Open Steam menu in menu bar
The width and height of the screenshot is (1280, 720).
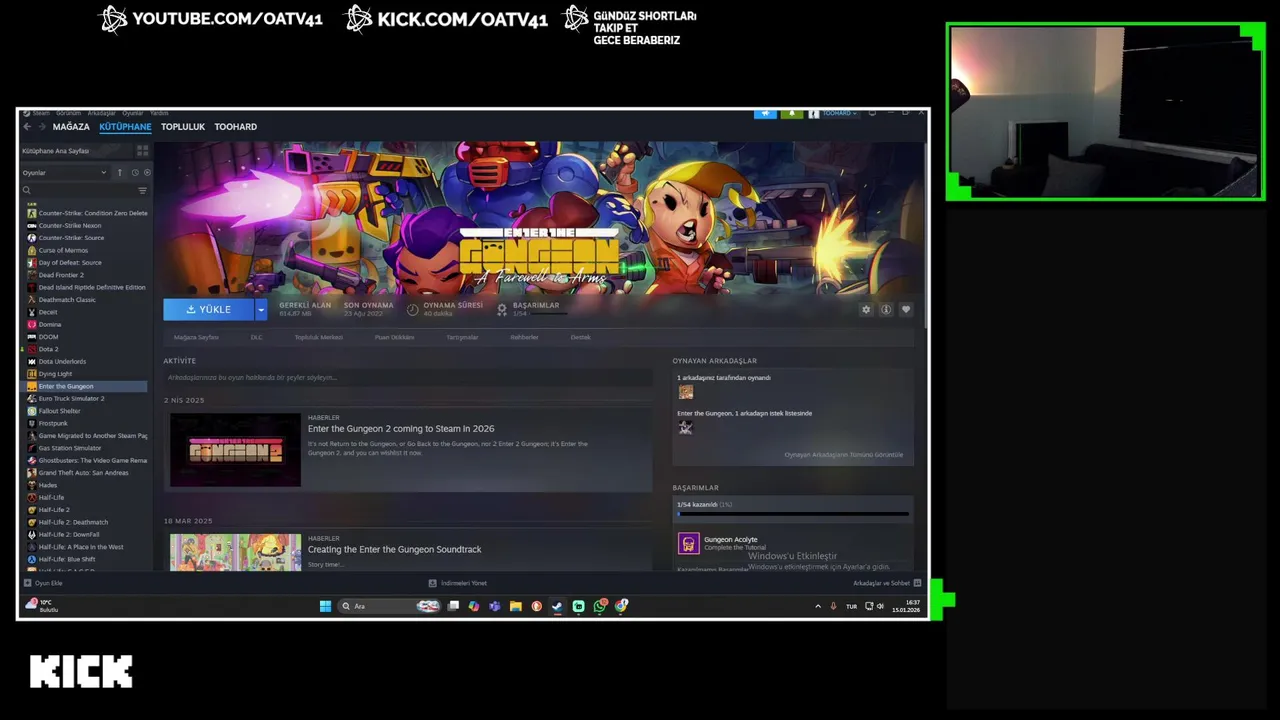coord(41,113)
